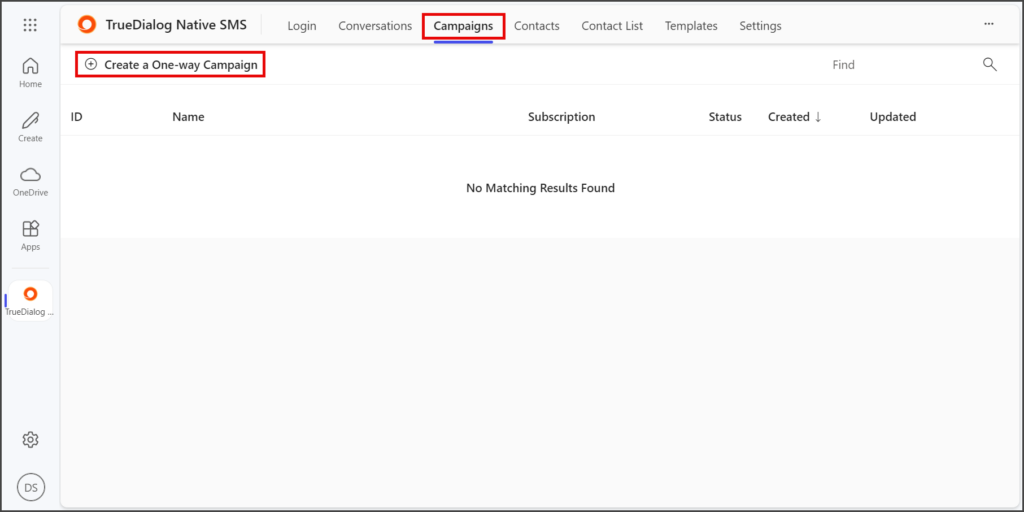This screenshot has width=1024, height=512.
Task: Open the settings gear in sidebar
Action: [x=30, y=440]
